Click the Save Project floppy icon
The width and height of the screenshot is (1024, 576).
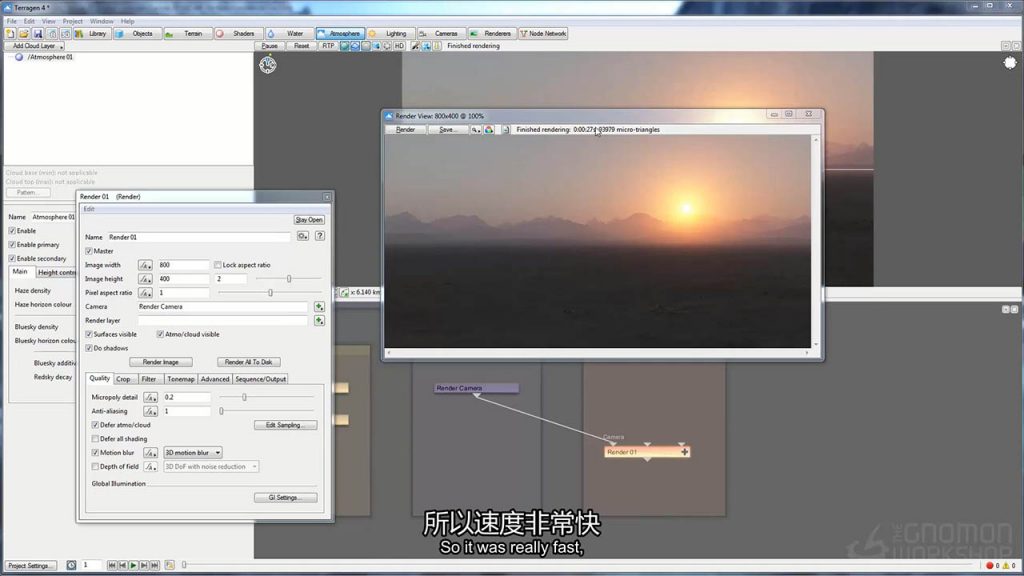pyautogui.click(x=37, y=33)
